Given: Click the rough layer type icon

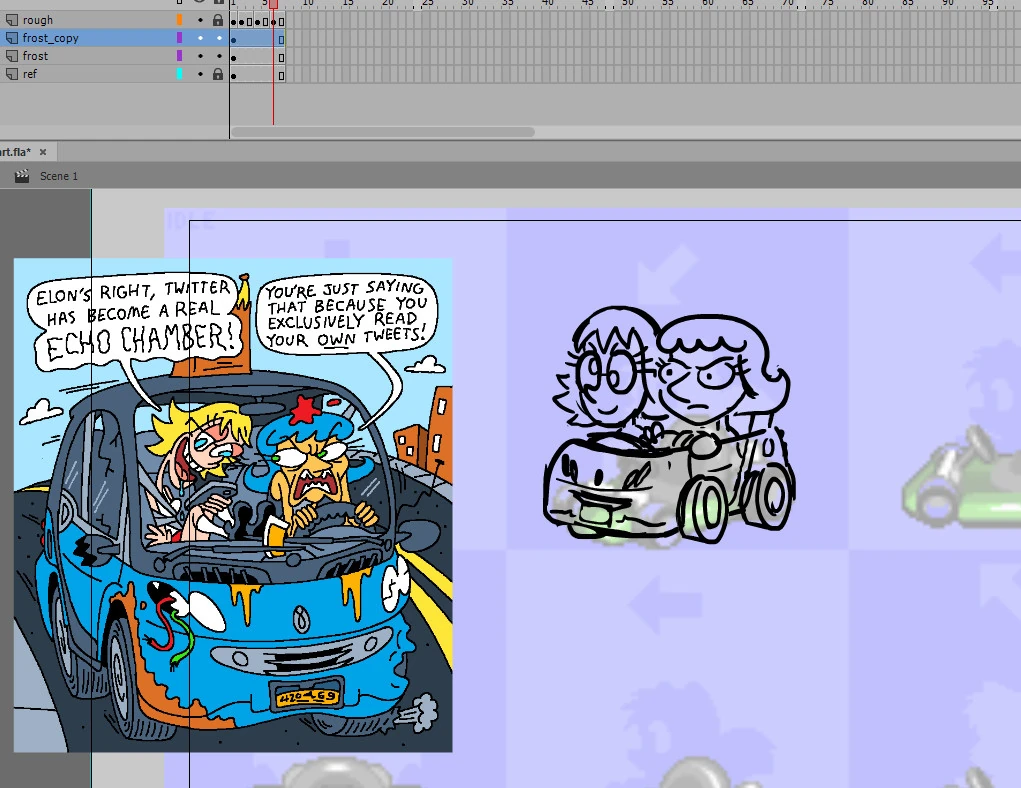Looking at the screenshot, I should (x=12, y=20).
